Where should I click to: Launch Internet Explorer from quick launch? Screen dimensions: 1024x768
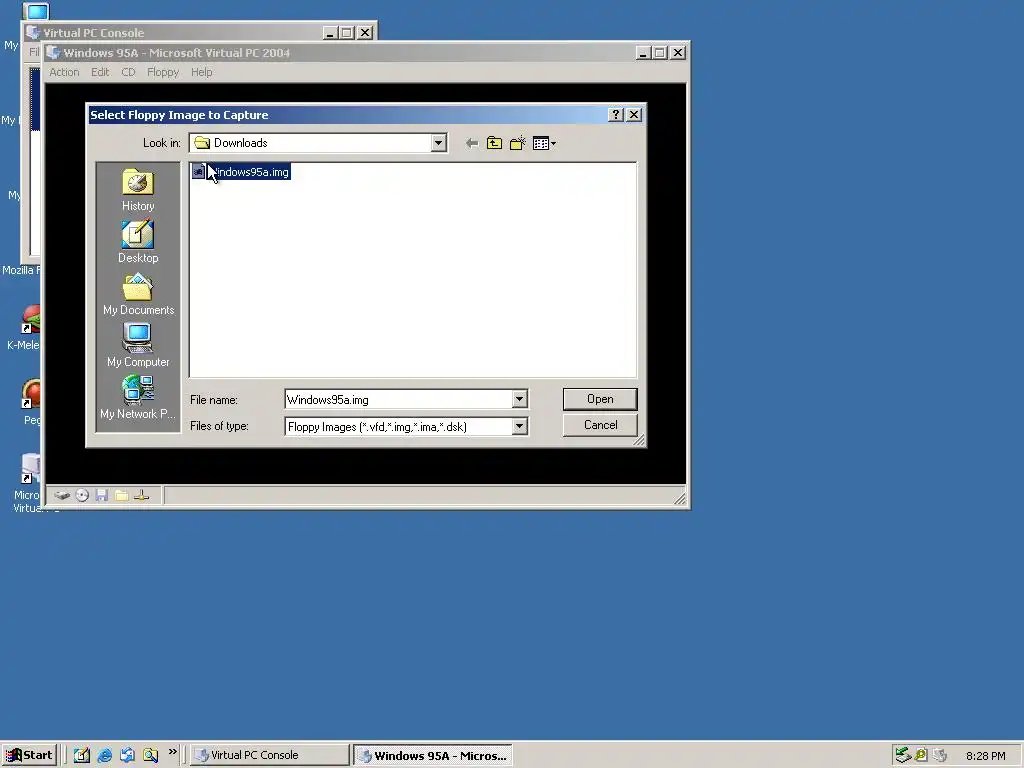[x=104, y=755]
